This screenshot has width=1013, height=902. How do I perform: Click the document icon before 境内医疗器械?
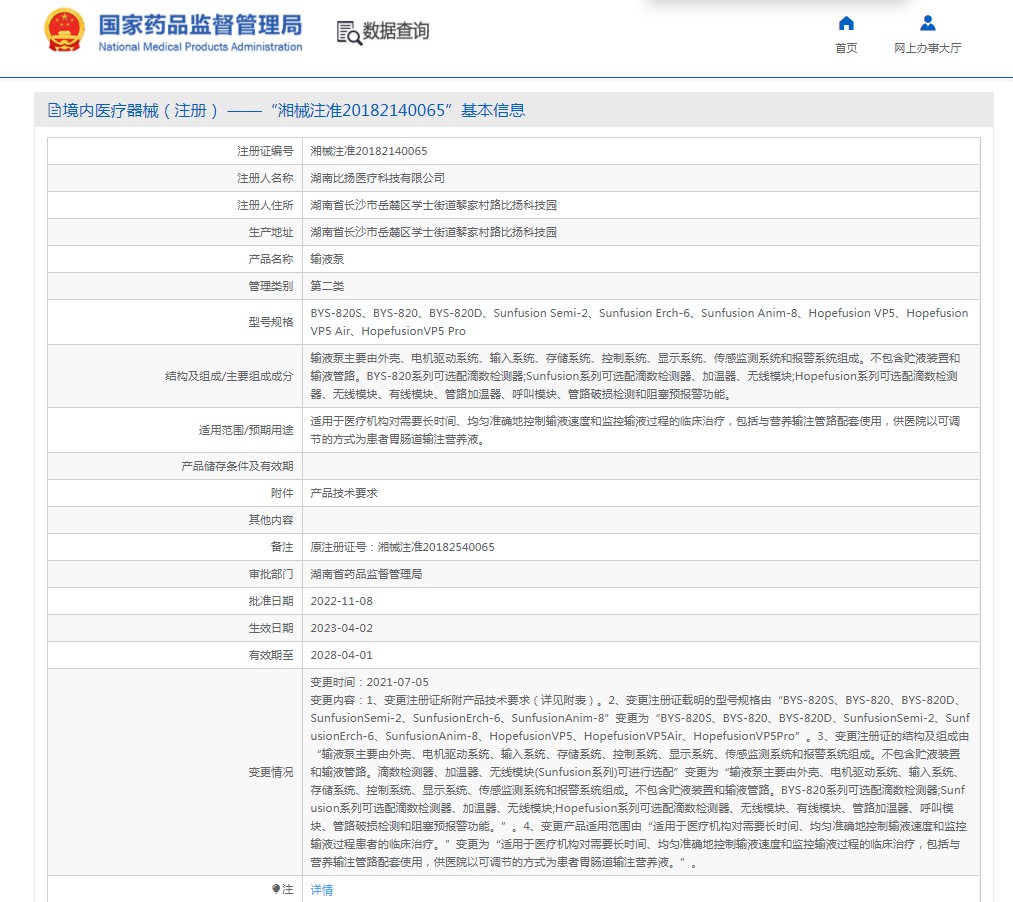[x=54, y=111]
